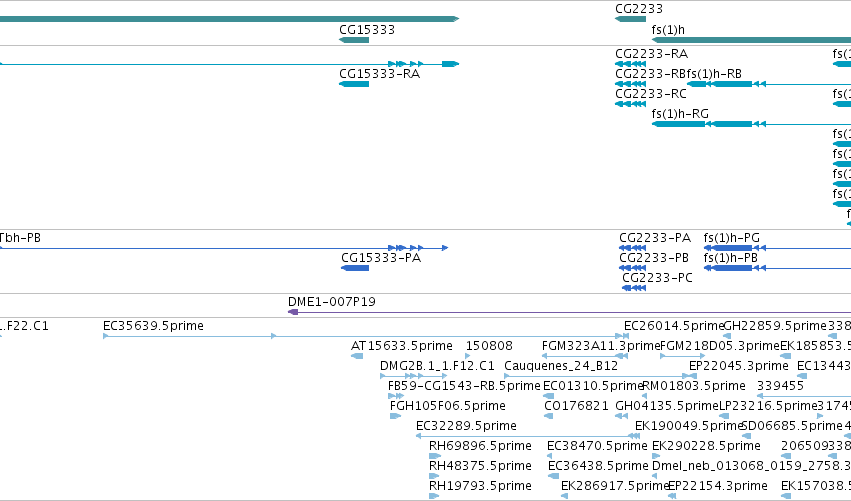This screenshot has height=501, width=851.
Task: Click FGH105F06.5prime EST label
Action: click(448, 406)
